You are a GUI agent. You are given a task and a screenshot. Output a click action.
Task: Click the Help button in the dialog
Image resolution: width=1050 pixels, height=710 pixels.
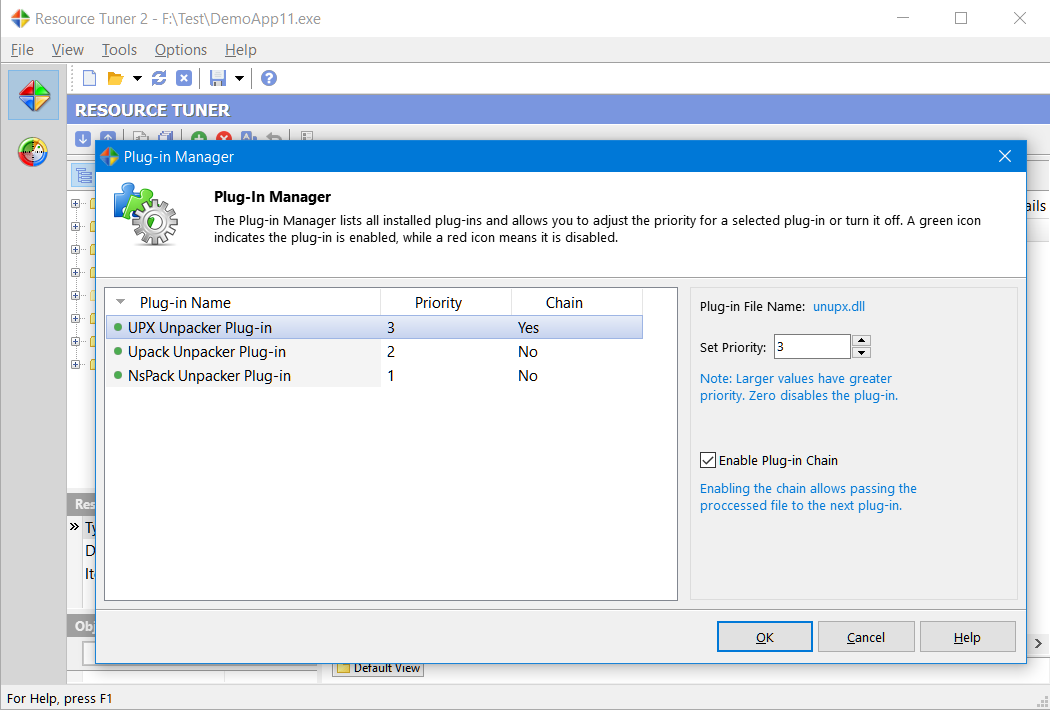[x=968, y=637]
